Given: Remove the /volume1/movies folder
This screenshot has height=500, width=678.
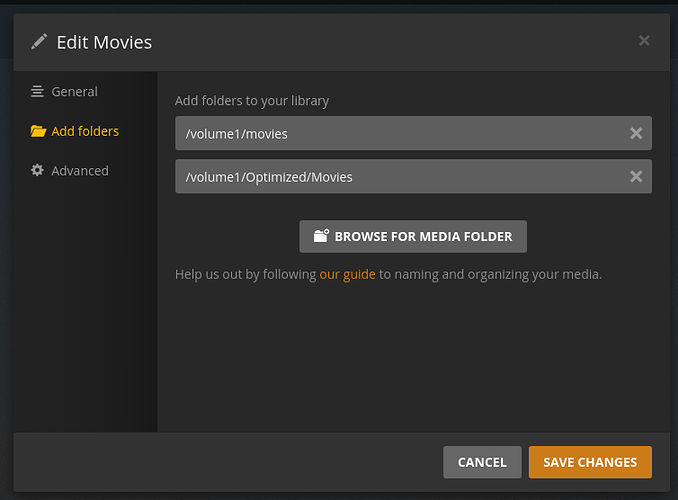Looking at the screenshot, I should click(x=636, y=133).
